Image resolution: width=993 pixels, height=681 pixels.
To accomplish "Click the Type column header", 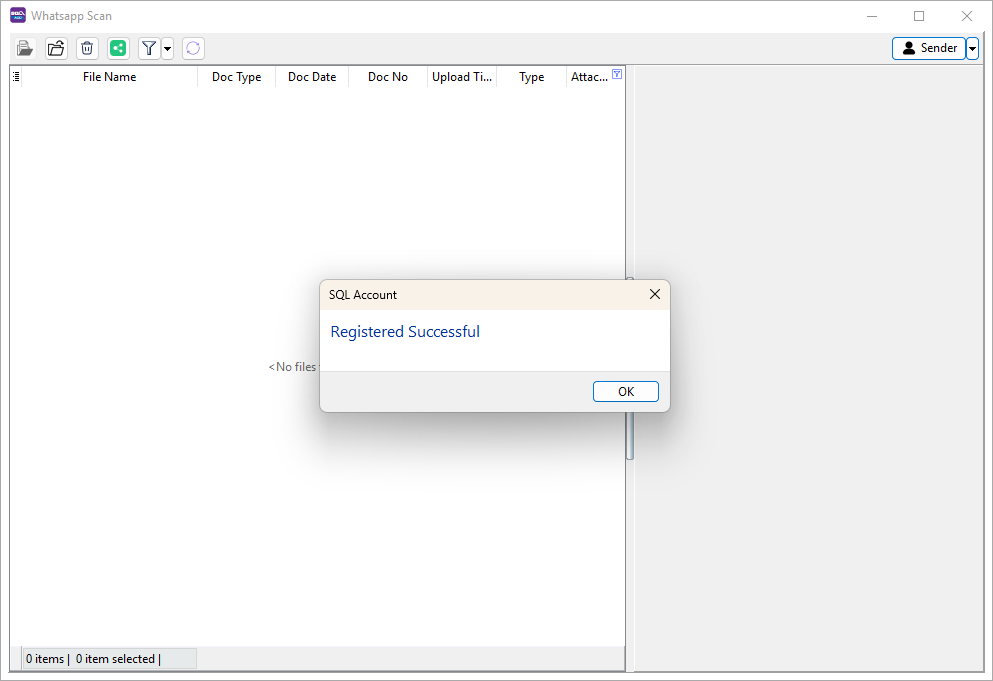I will point(531,77).
